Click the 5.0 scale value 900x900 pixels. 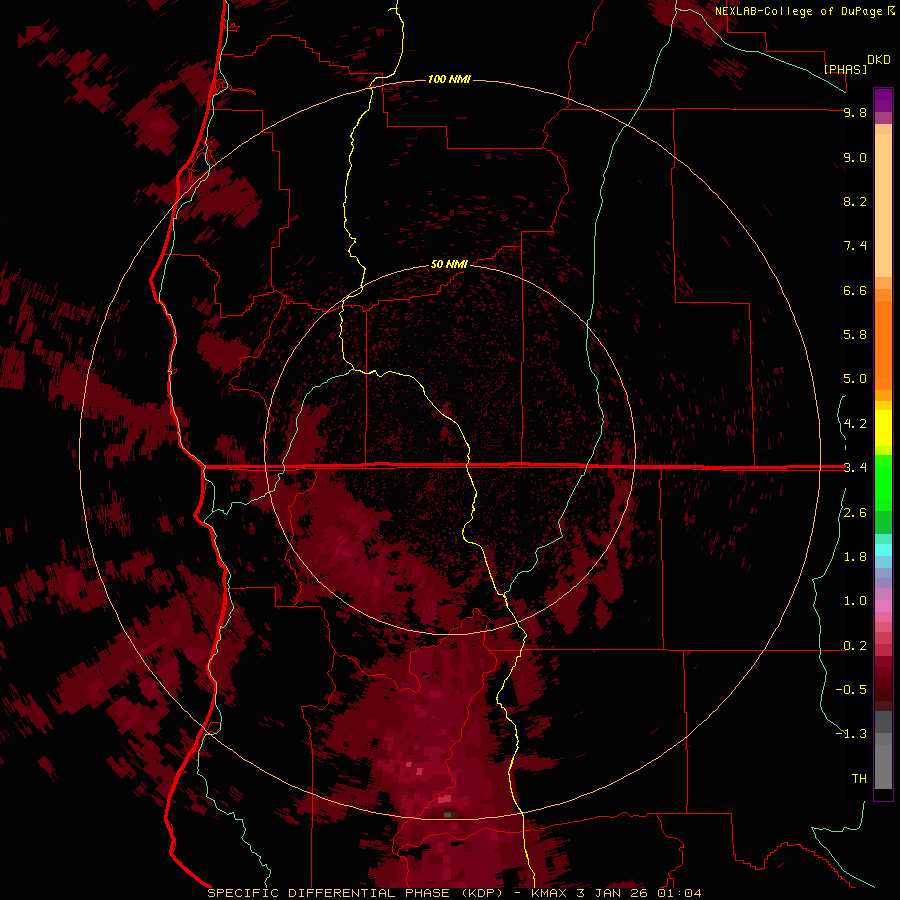point(855,379)
